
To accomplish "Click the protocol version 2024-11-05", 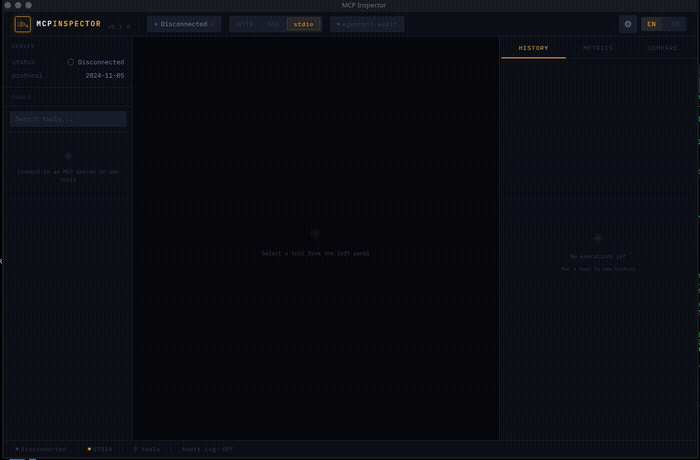I will click(105, 75).
